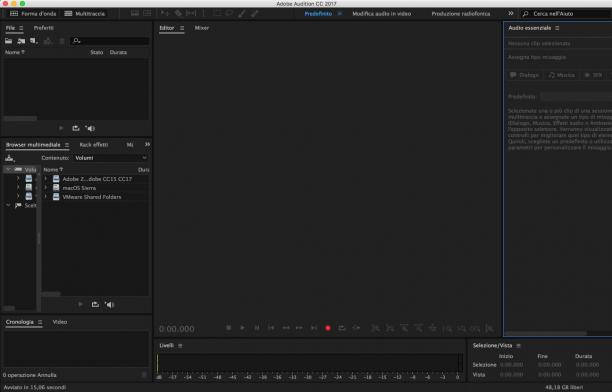The image size is (612, 392).
Task: Click the Pause transport button
Action: coord(257,328)
